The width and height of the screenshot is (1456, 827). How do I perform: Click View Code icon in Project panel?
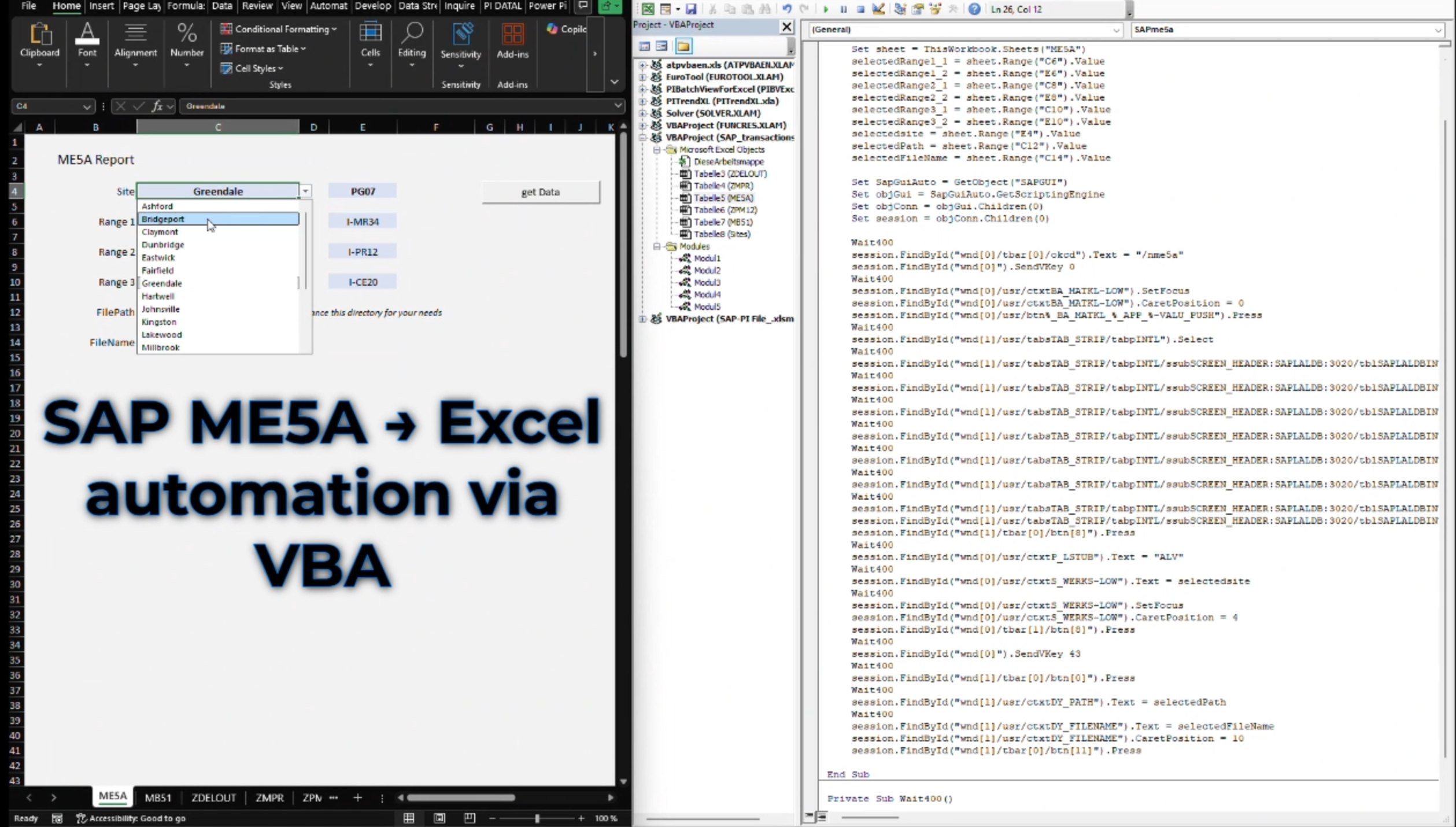[645, 46]
